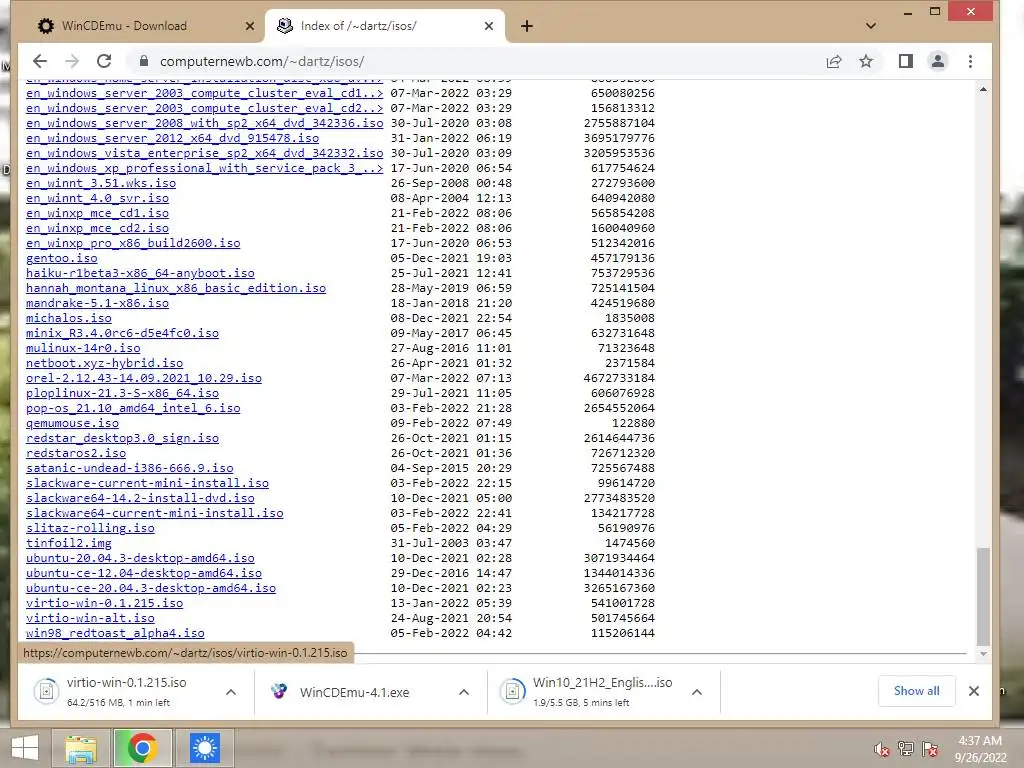1024x768 pixels.
Task: Show all downloads
Action: (x=916, y=691)
